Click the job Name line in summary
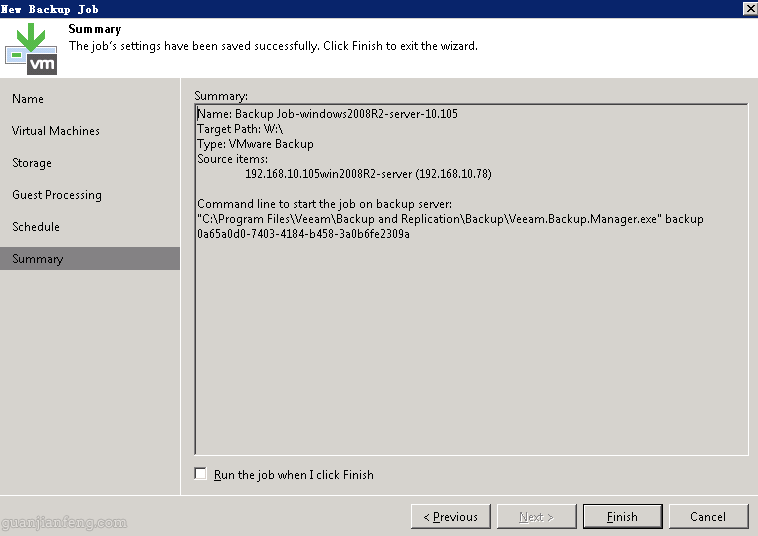The width and height of the screenshot is (758, 536). tap(327, 114)
